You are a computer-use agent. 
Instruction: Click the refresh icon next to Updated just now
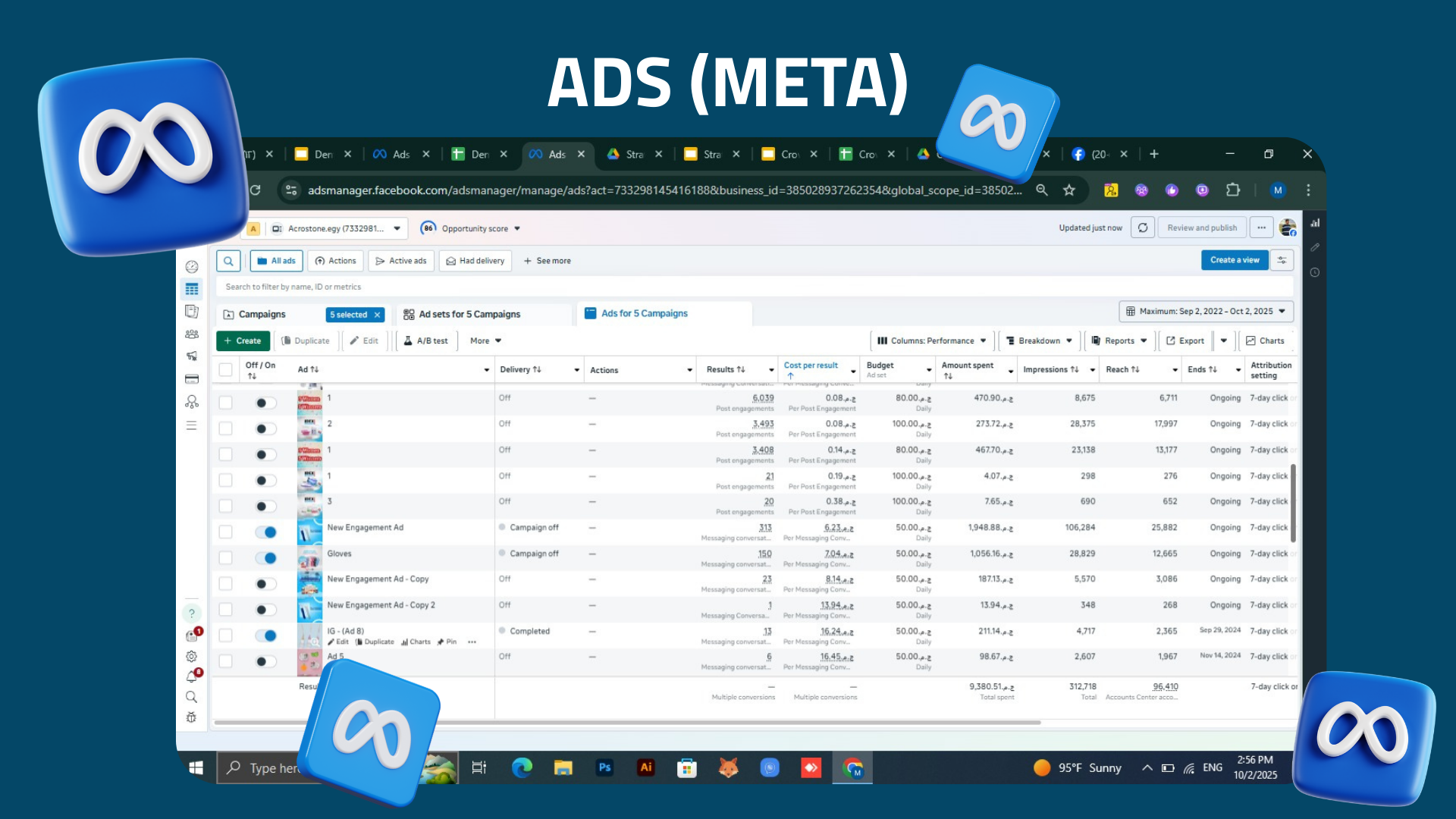pos(1143,227)
